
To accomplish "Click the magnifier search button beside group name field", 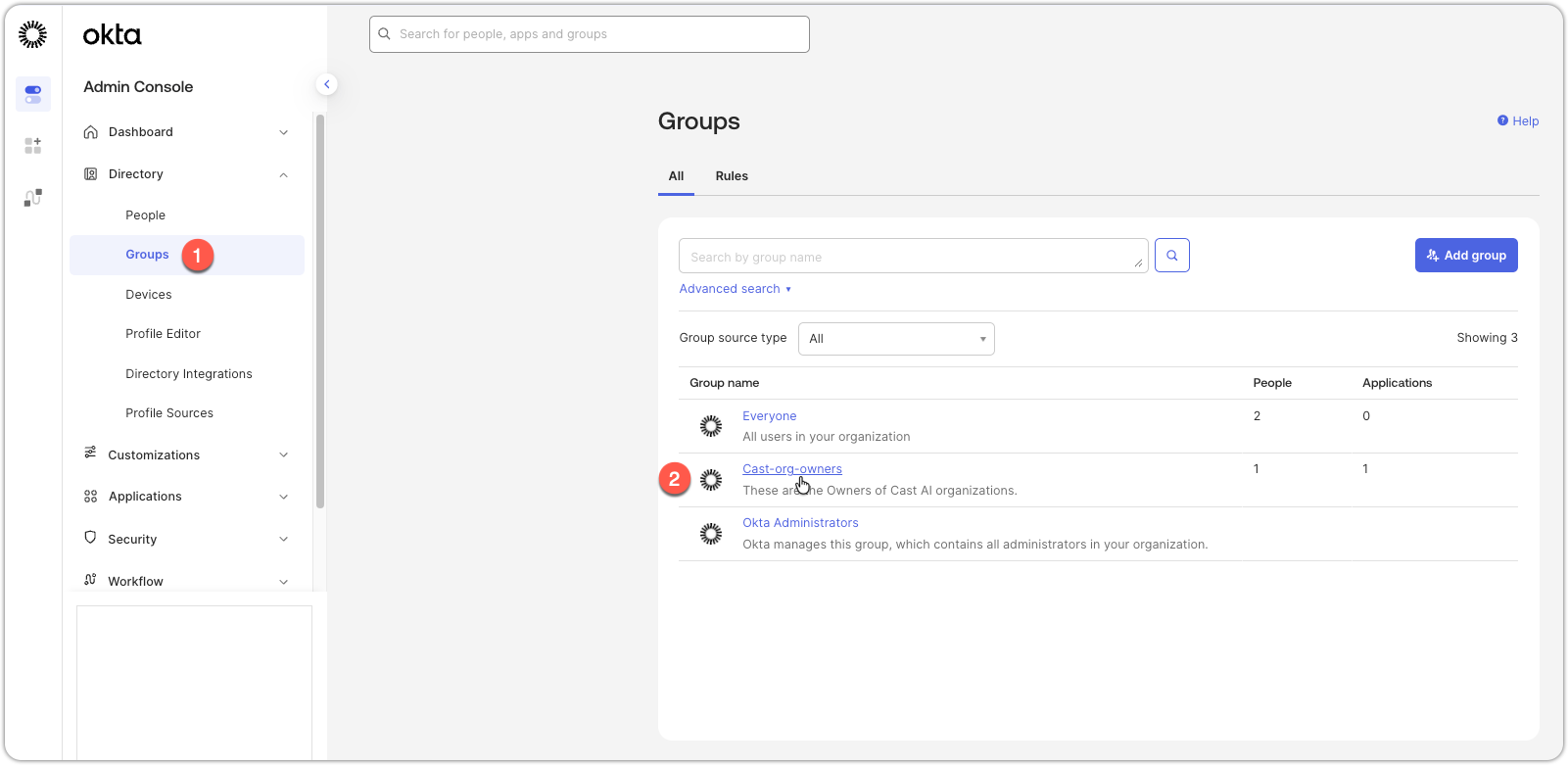I will pos(1172,256).
